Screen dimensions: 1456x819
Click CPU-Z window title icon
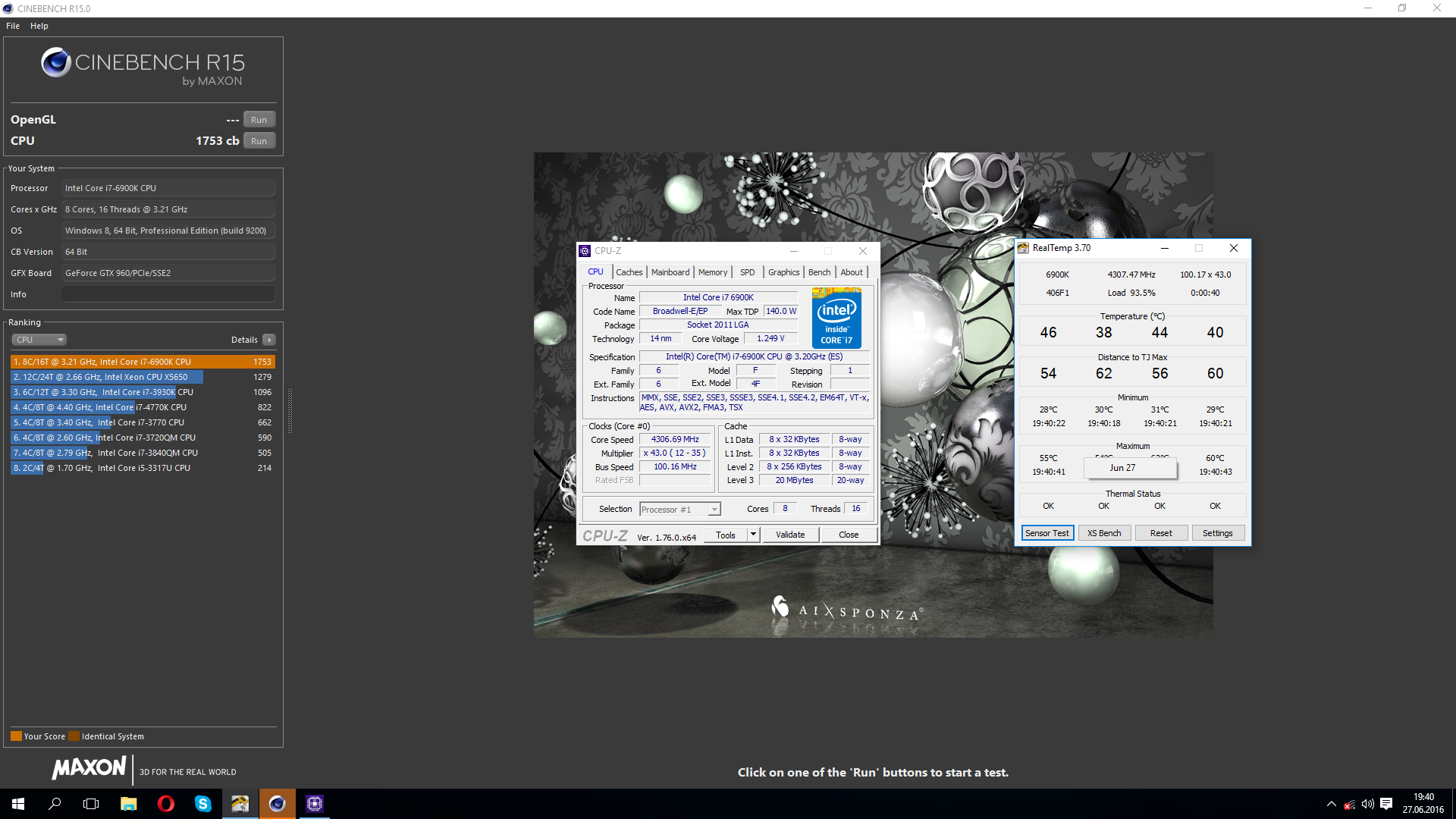(x=585, y=251)
